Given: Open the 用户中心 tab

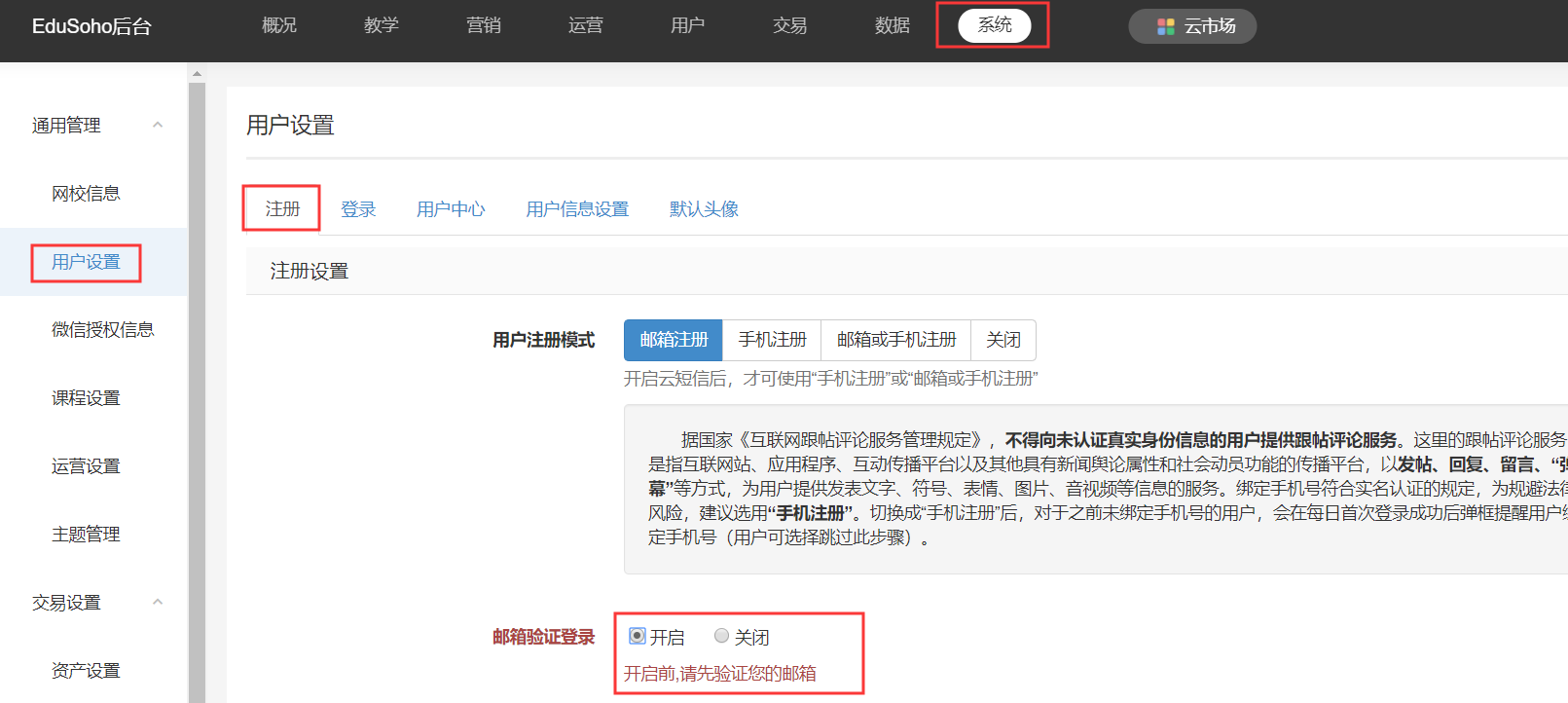Looking at the screenshot, I should 451,209.
